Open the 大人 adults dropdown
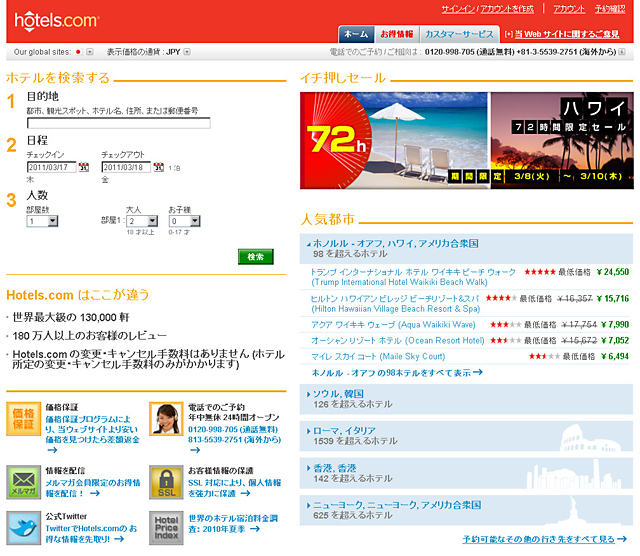 click(142, 221)
